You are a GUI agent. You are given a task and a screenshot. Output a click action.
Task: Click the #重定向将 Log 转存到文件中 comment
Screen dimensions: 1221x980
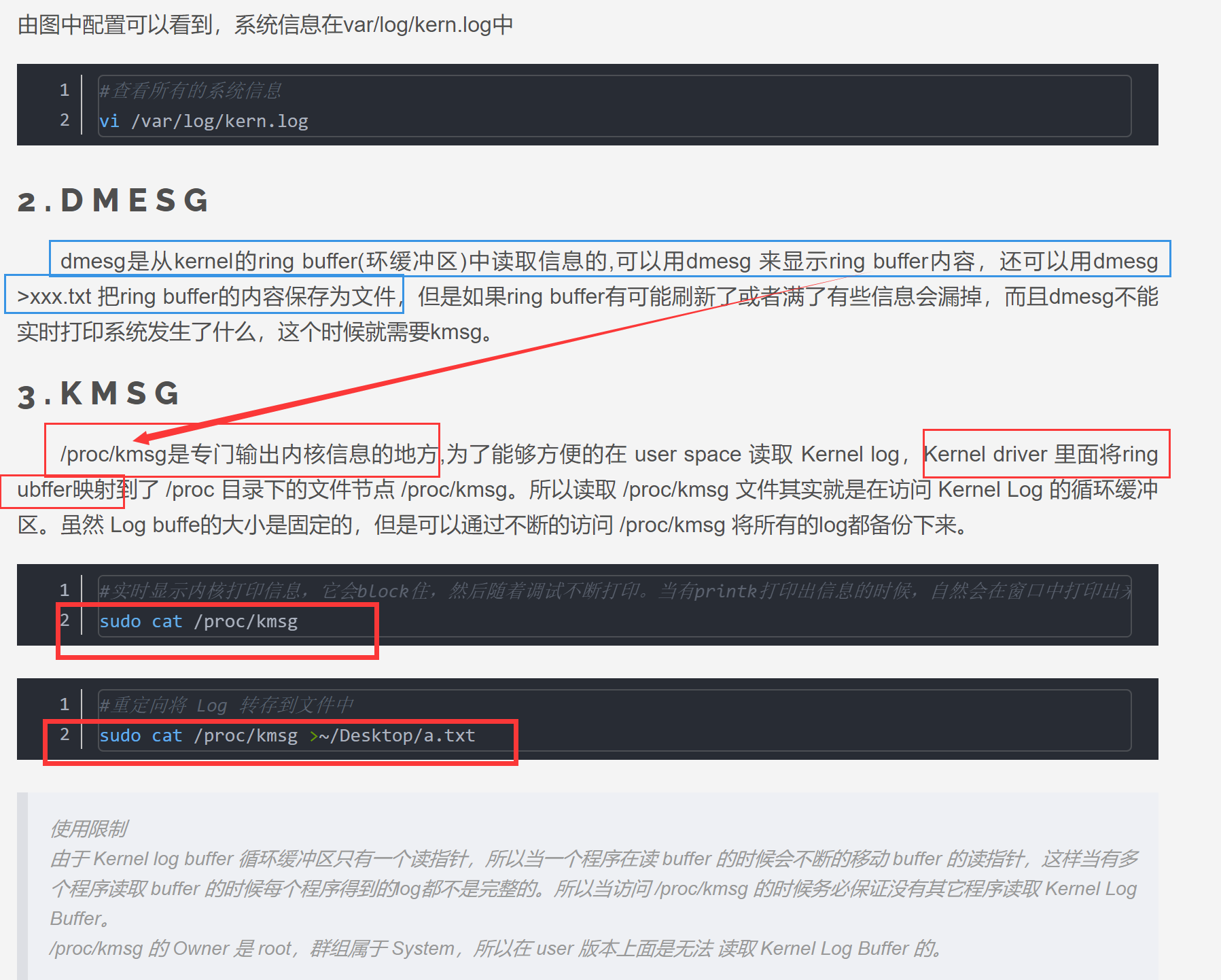[226, 705]
